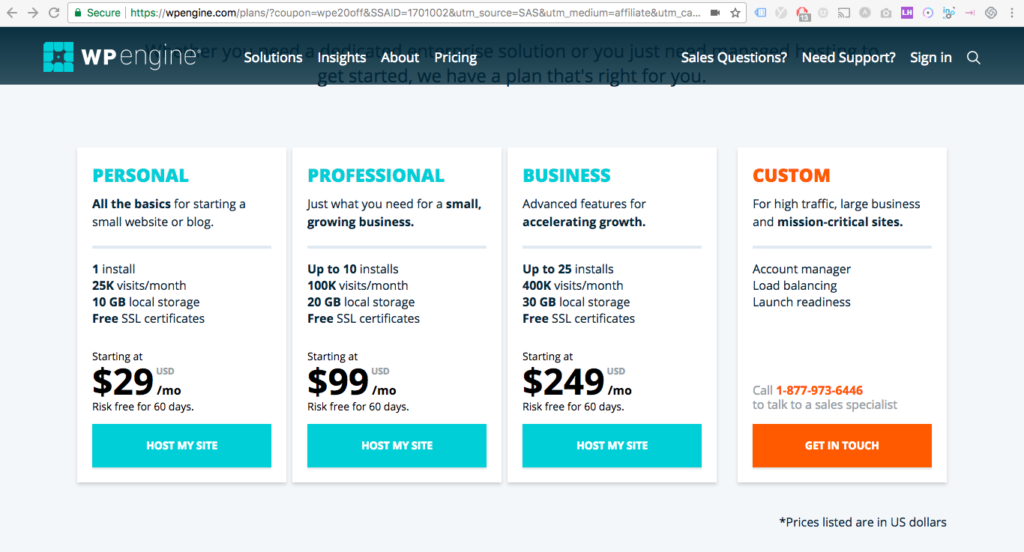1024x552 pixels.
Task: Open site search with the magnifier icon
Action: 974,57
